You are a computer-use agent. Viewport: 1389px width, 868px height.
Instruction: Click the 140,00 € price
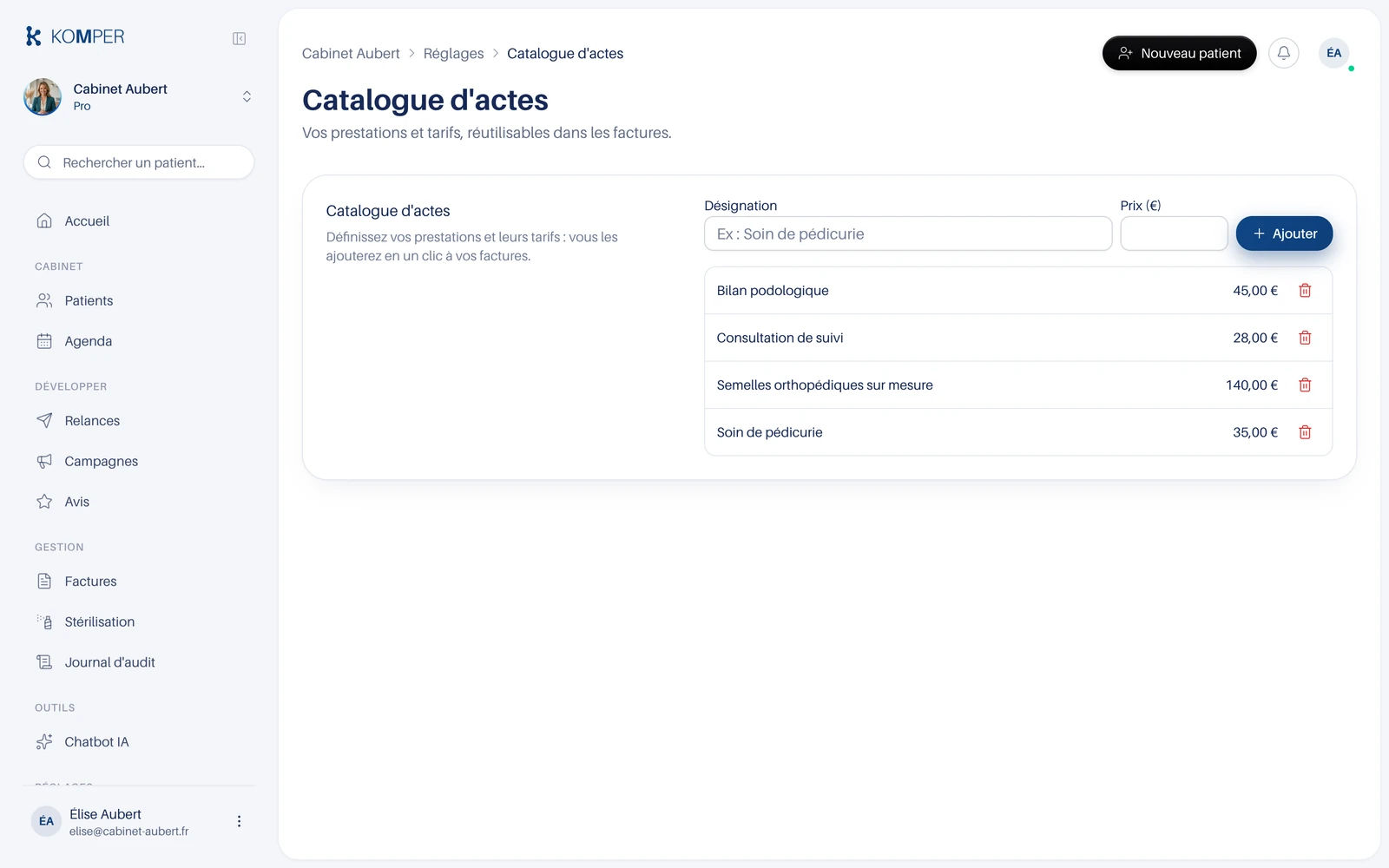[x=1252, y=385]
